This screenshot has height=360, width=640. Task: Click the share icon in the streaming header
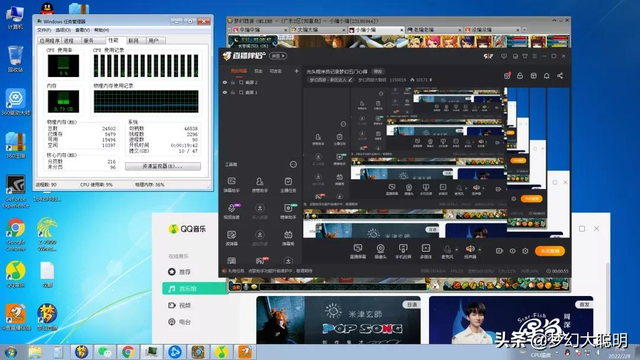pyautogui.click(x=560, y=76)
